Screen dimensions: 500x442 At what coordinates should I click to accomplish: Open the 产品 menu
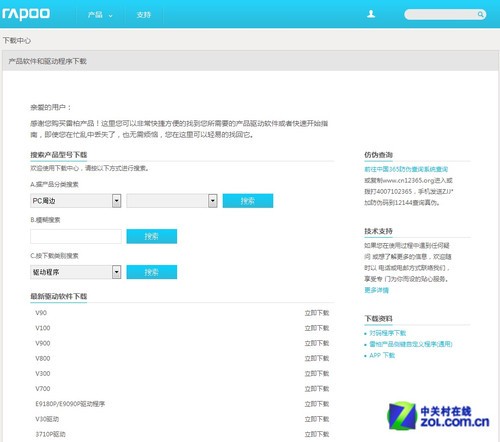click(x=100, y=15)
